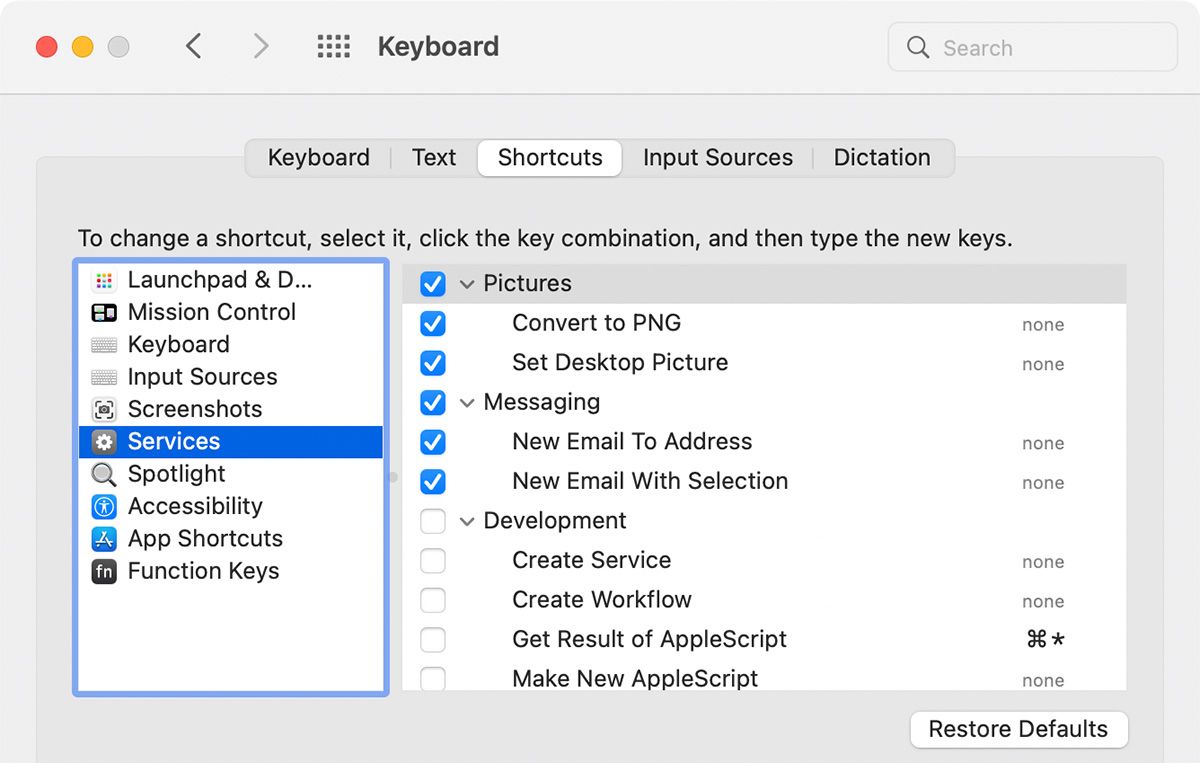Collapse the Messaging group
1200x763 pixels.
[467, 403]
